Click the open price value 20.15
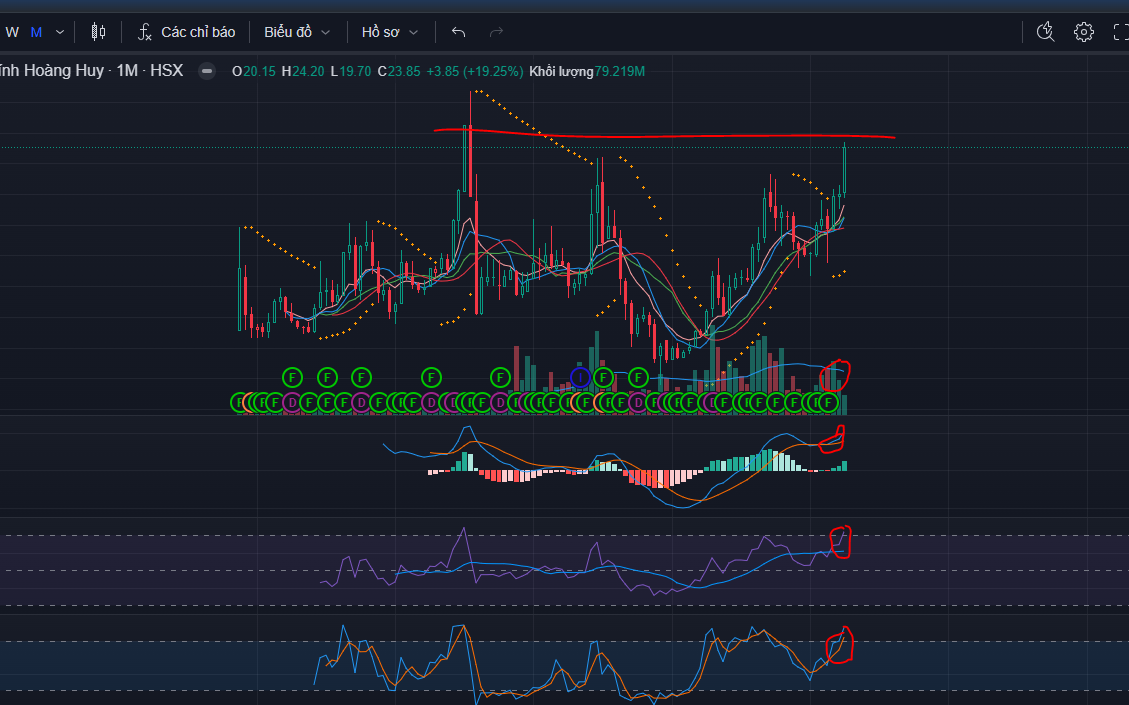Screen dimensions: 1129x705 (259, 71)
